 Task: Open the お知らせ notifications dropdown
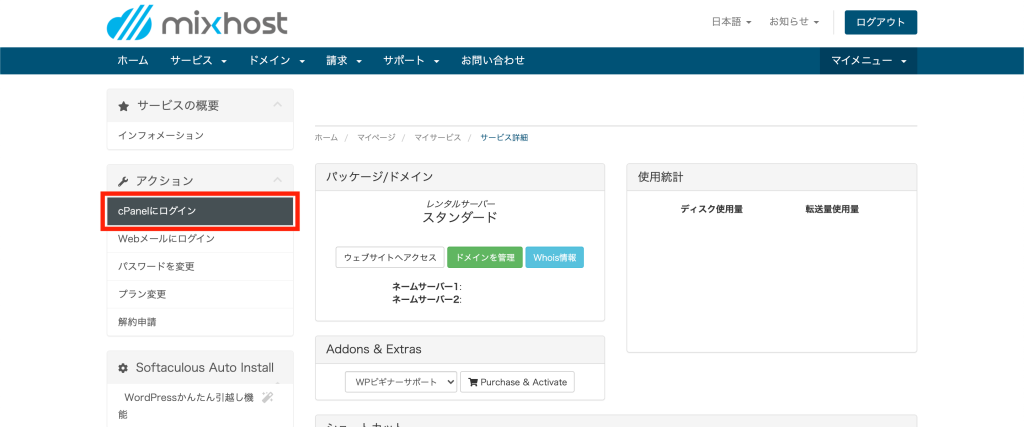793,22
